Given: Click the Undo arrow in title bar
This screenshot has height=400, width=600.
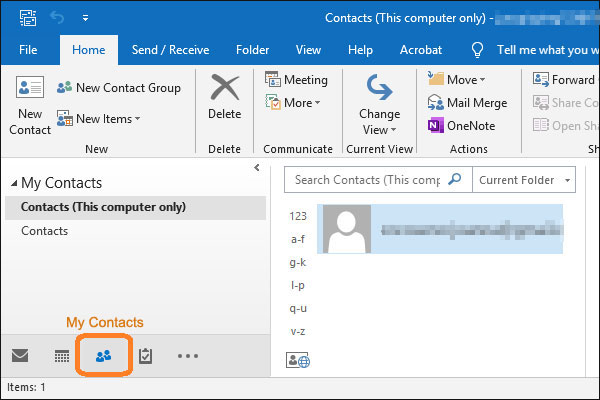Looking at the screenshot, I should coord(57,18).
